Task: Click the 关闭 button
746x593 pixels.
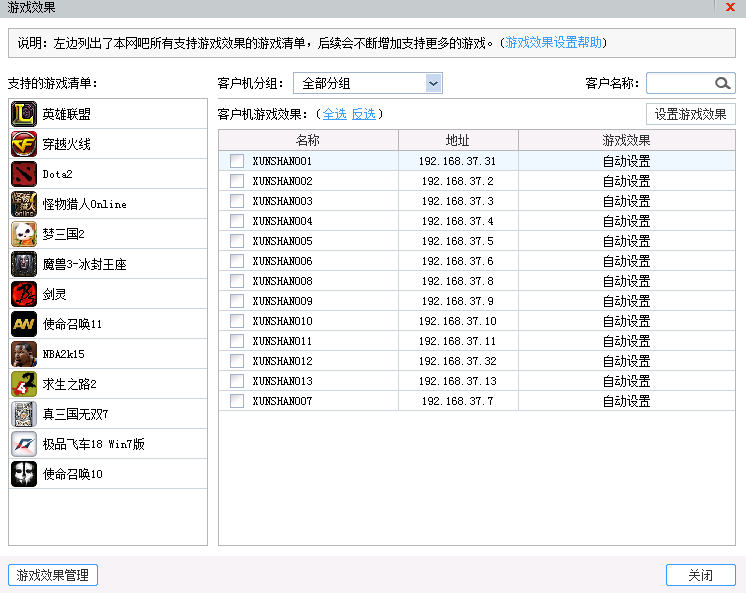Action: click(700, 575)
